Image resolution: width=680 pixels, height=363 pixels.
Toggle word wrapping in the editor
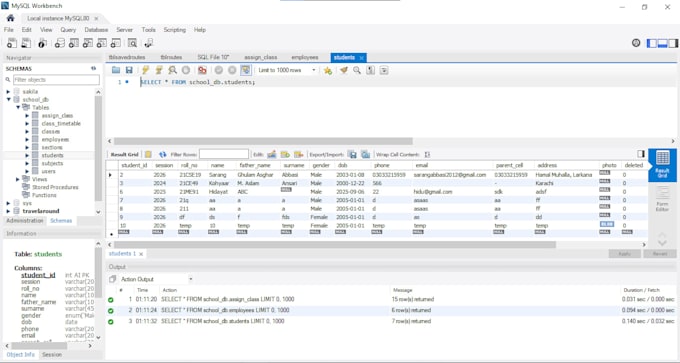pyautogui.click(x=384, y=70)
